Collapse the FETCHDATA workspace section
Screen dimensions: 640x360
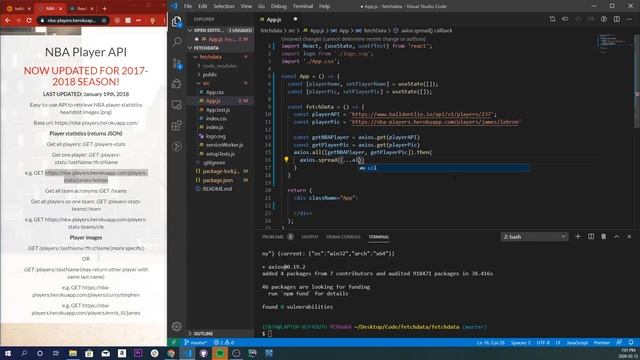point(220,48)
